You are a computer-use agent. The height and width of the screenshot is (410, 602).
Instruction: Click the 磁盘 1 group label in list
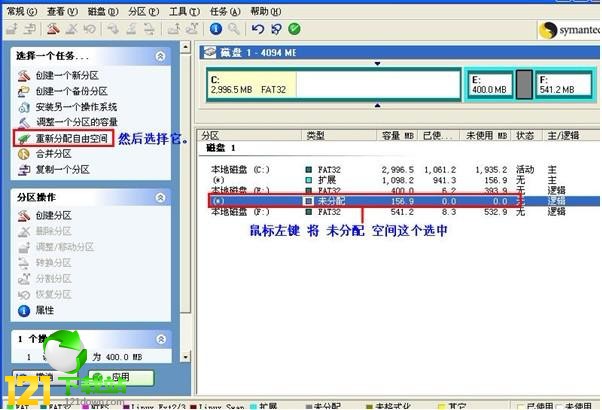click(221, 148)
